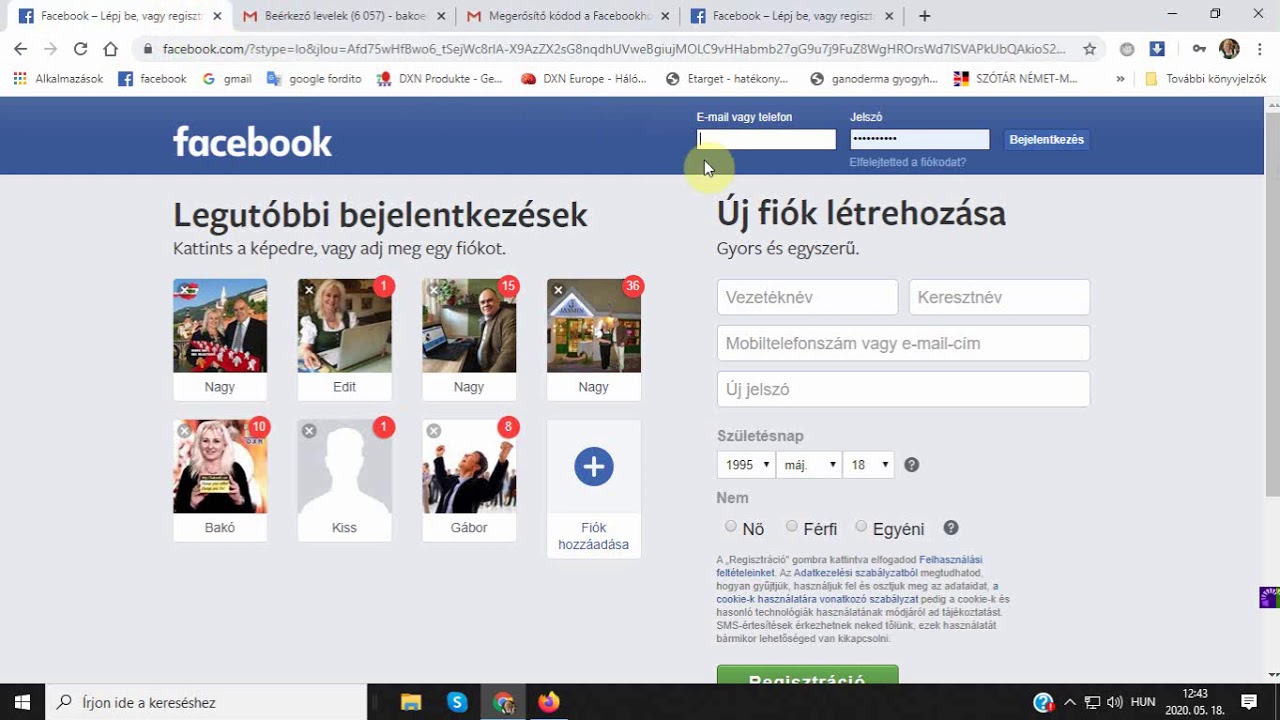Image resolution: width=1280 pixels, height=720 pixels.
Task: Bookmark this page with star icon
Action: click(x=1090, y=48)
